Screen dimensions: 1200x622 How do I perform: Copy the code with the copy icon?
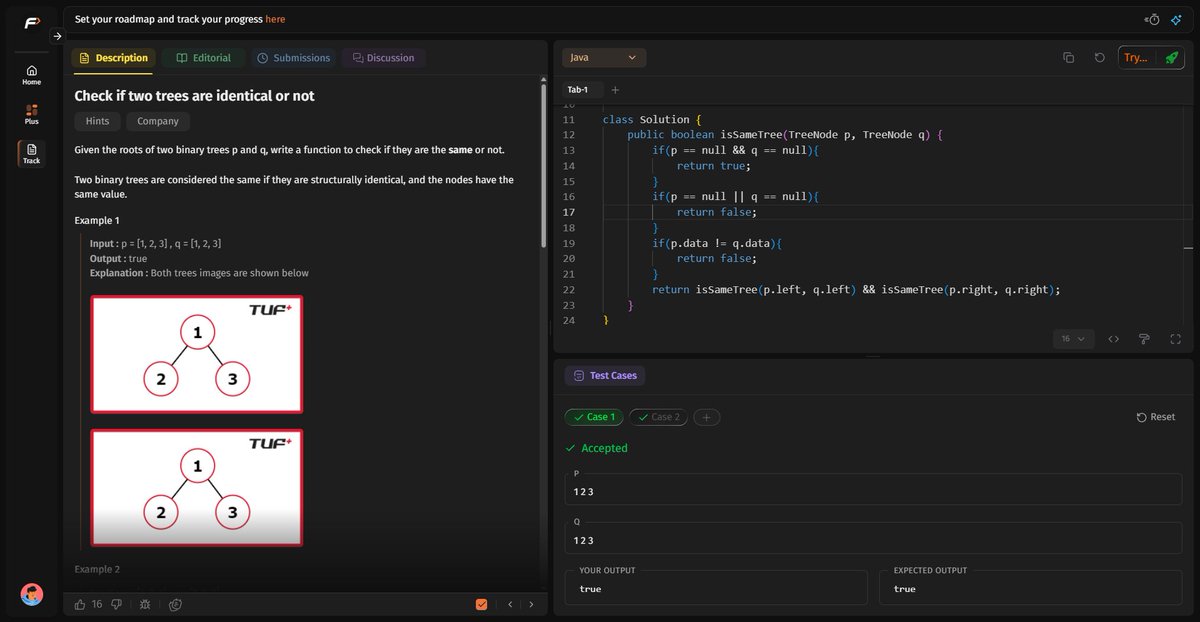(1069, 58)
